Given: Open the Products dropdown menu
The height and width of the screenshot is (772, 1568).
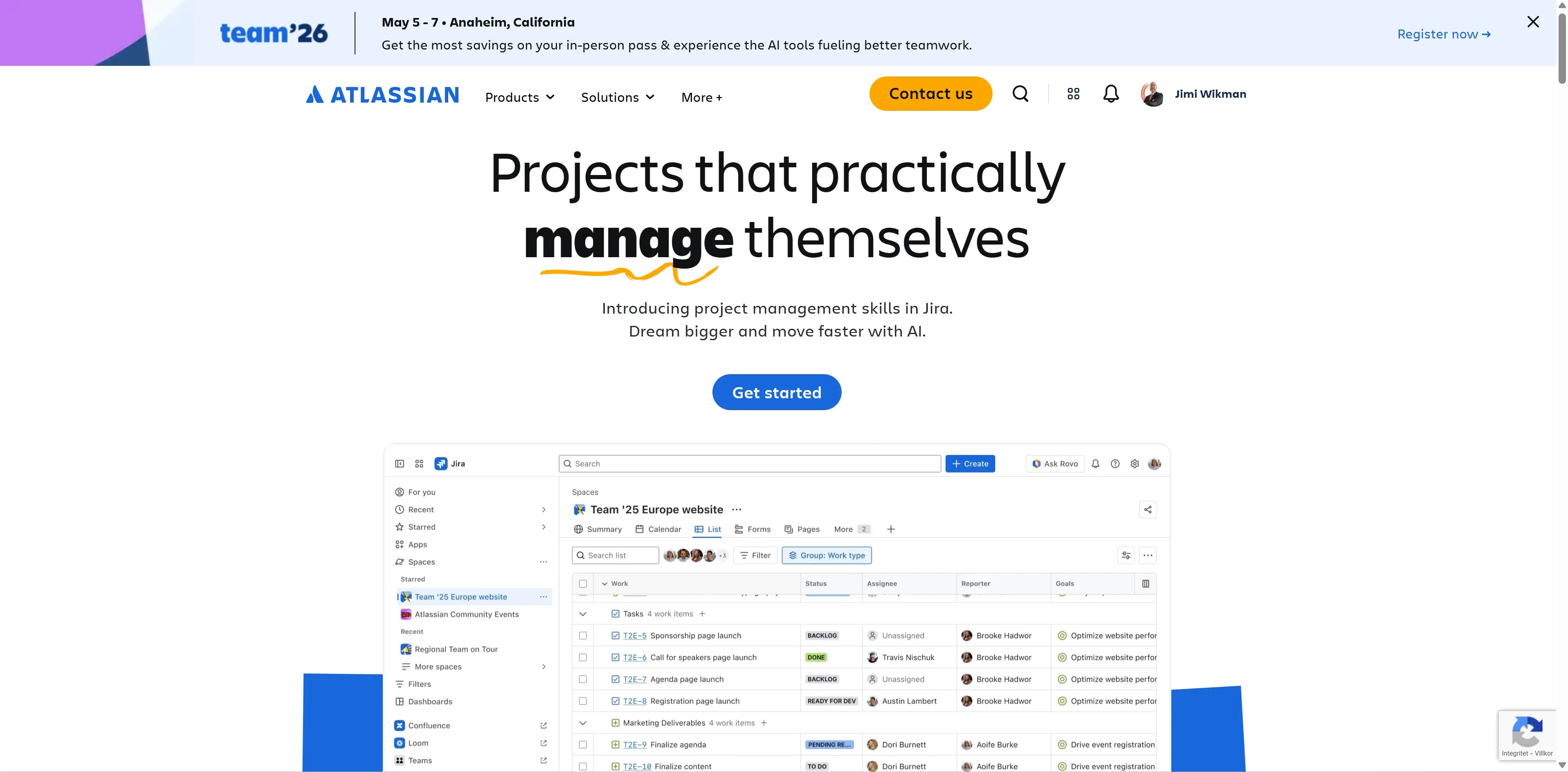Looking at the screenshot, I should (519, 97).
